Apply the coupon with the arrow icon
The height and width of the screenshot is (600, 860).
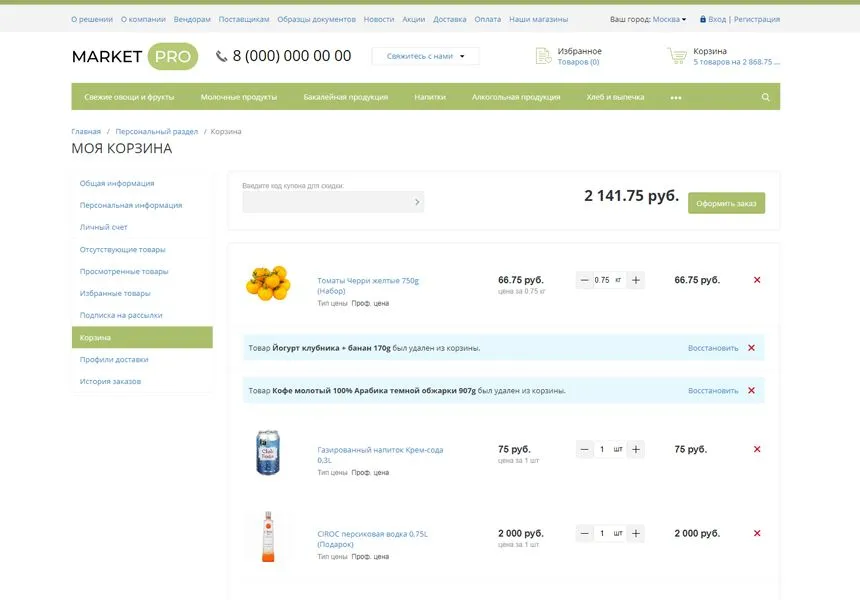418,201
